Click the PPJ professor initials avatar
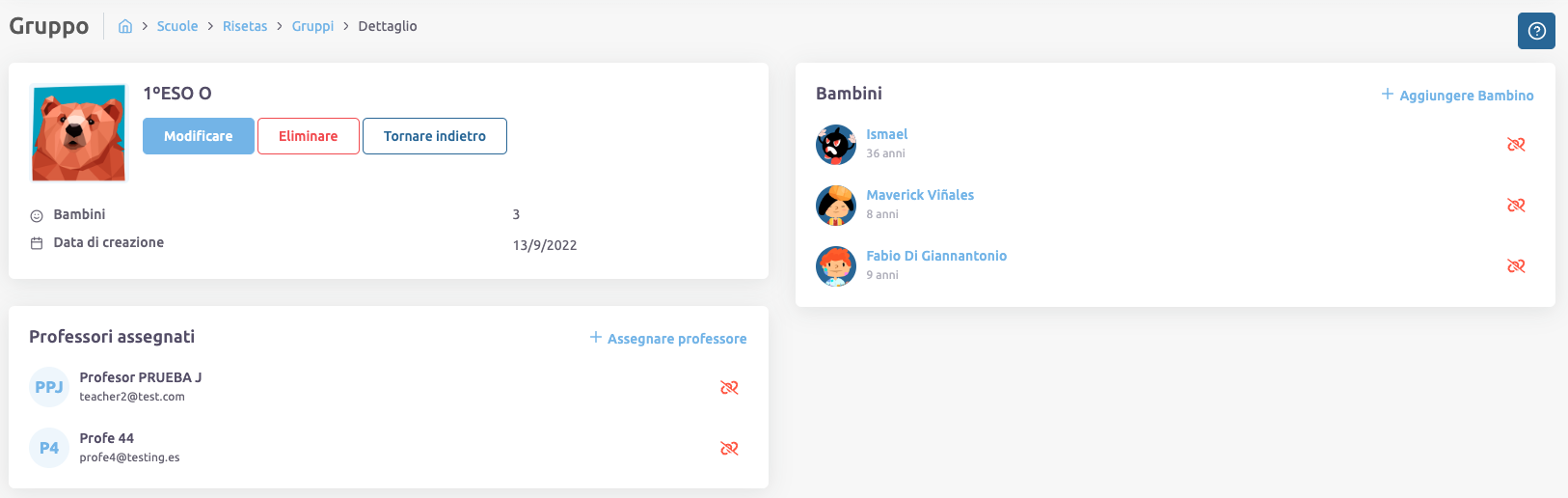The image size is (1568, 498). pyautogui.click(x=49, y=388)
